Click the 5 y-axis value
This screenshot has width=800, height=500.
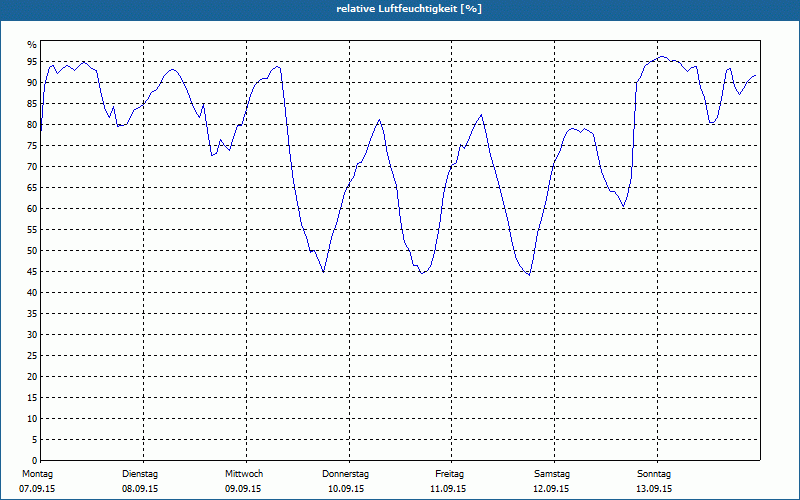pos(35,440)
